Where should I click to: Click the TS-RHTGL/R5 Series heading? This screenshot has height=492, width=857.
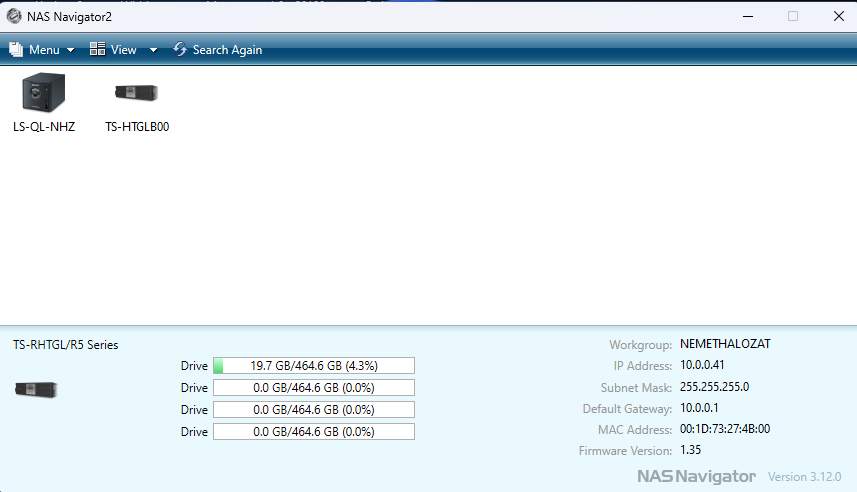click(x=66, y=345)
